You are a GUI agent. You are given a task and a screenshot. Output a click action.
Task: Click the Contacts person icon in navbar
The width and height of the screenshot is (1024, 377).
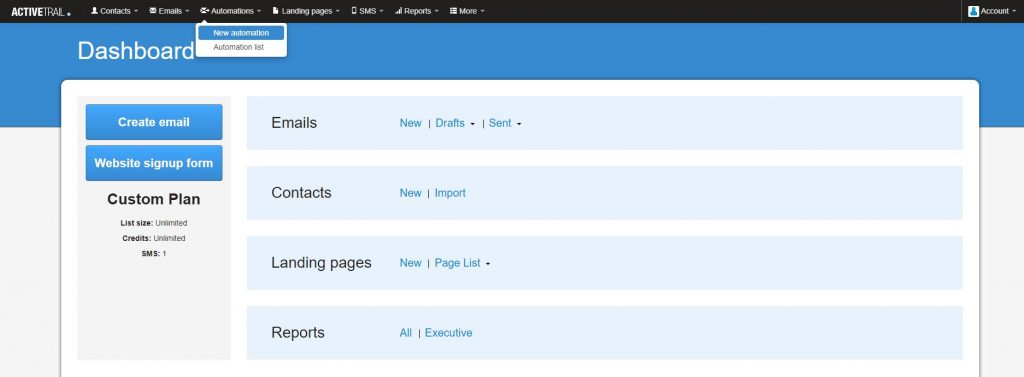point(94,10)
